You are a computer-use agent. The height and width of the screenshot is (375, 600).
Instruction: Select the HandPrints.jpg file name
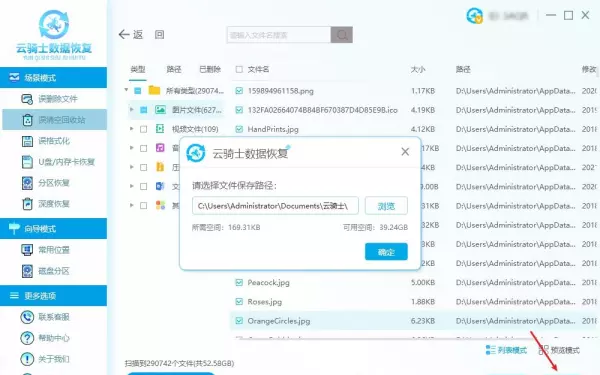click(x=273, y=129)
